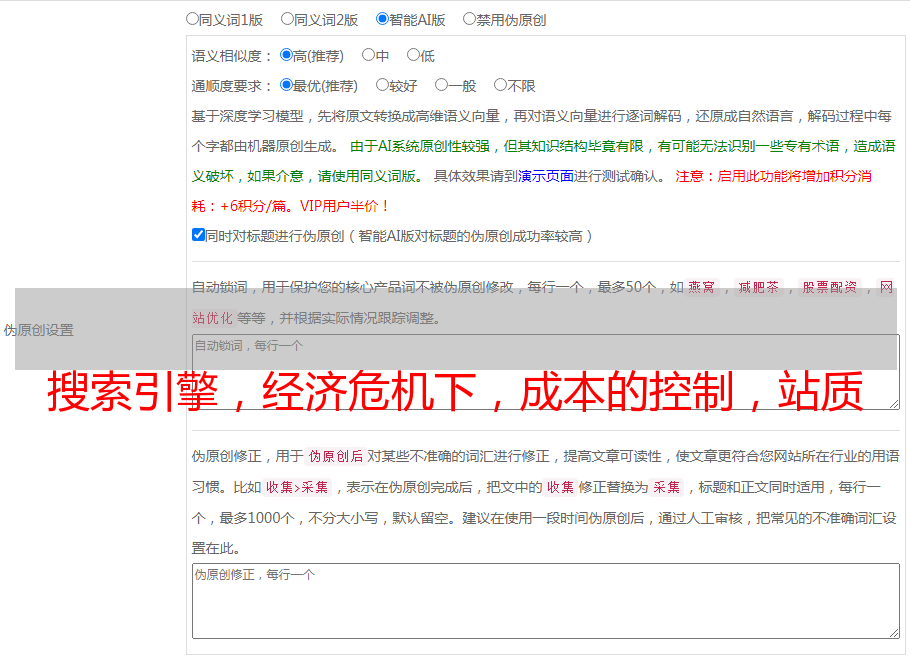Set 语义相似度 to 中

tap(368, 55)
